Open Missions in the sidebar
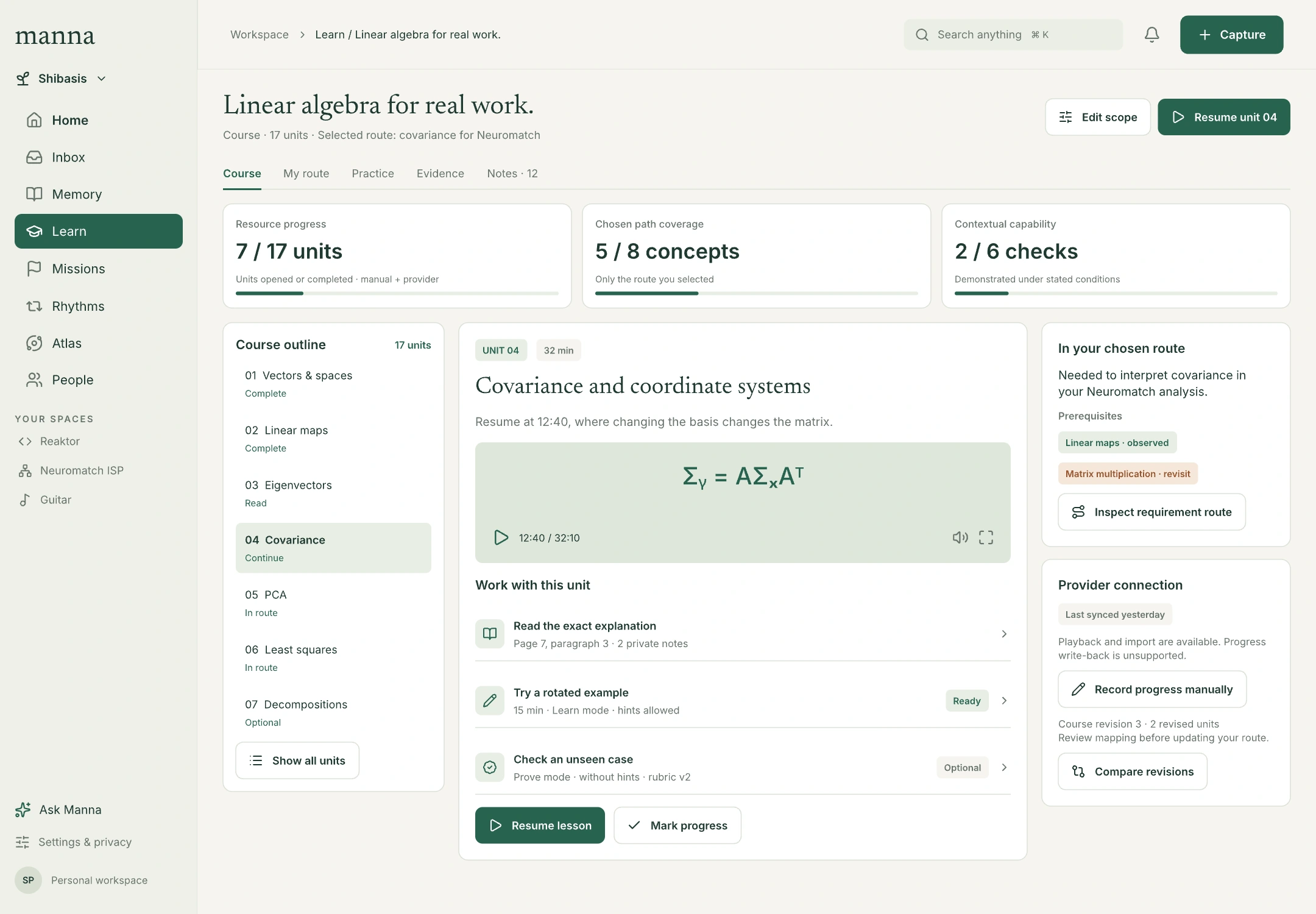Viewport: 1316px width, 914px height. point(99,269)
